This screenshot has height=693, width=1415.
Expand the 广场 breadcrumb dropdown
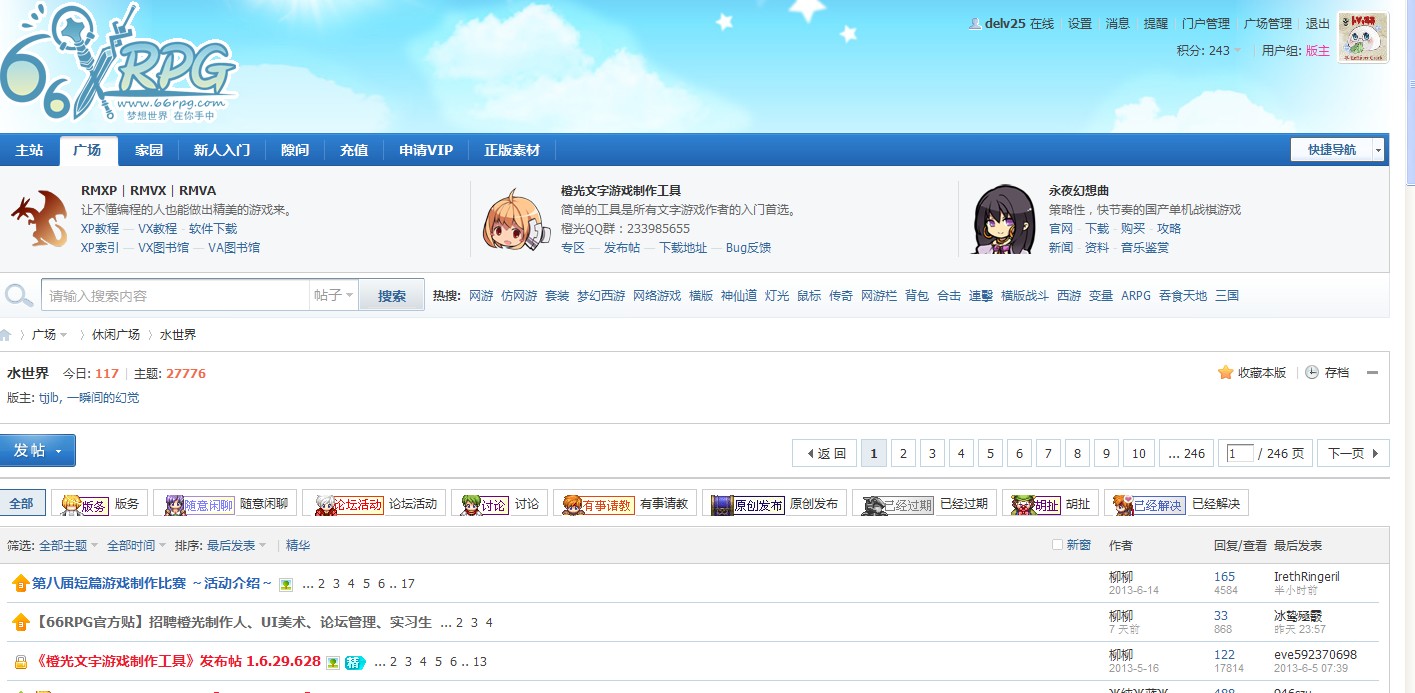[x=63, y=335]
